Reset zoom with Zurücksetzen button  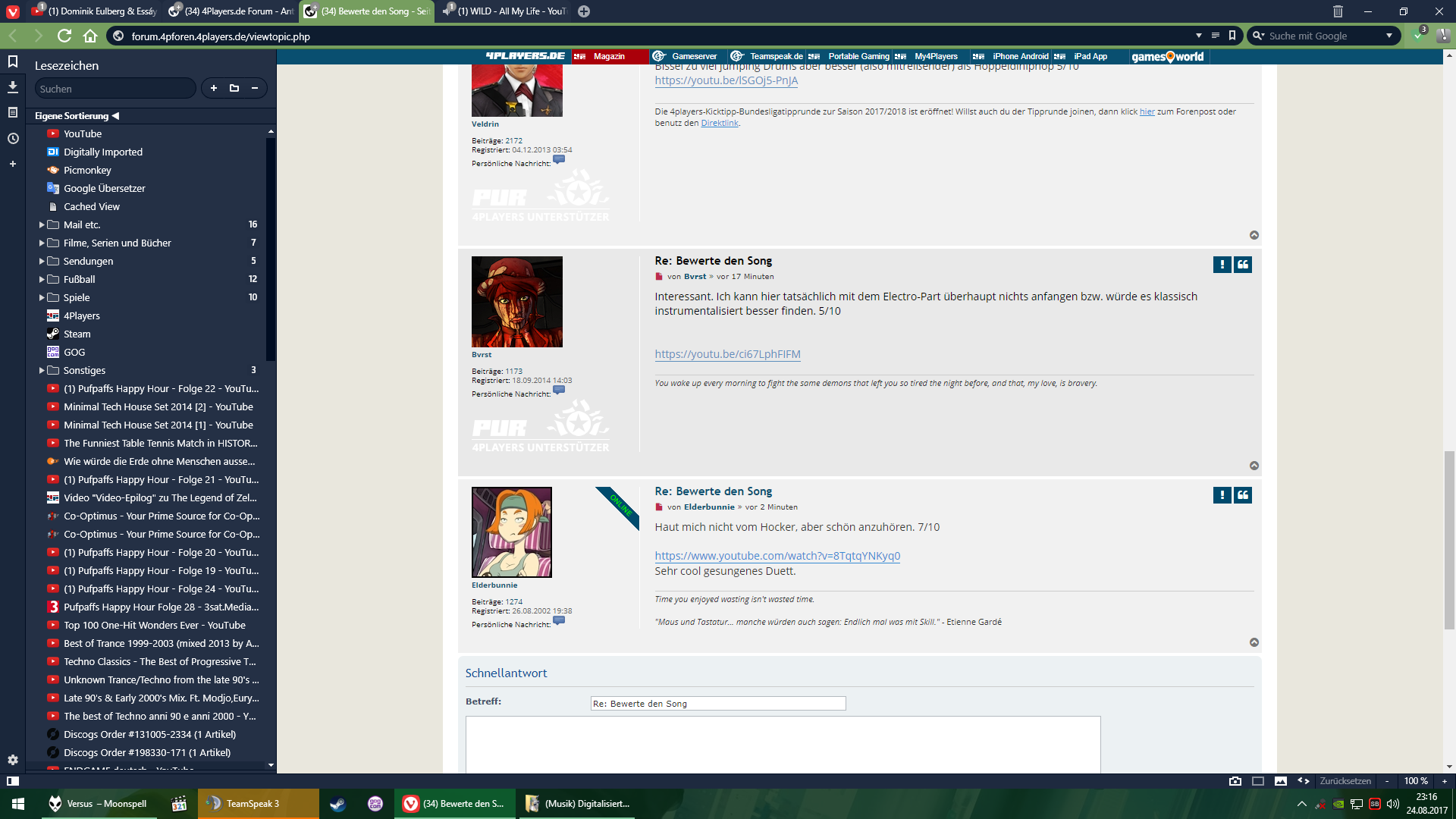click(1345, 780)
